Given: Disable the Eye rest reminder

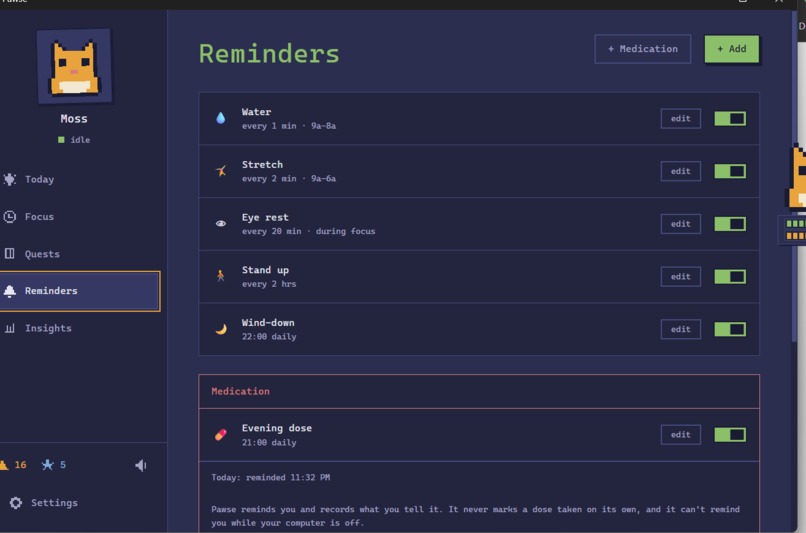Looking at the screenshot, I should (730, 224).
